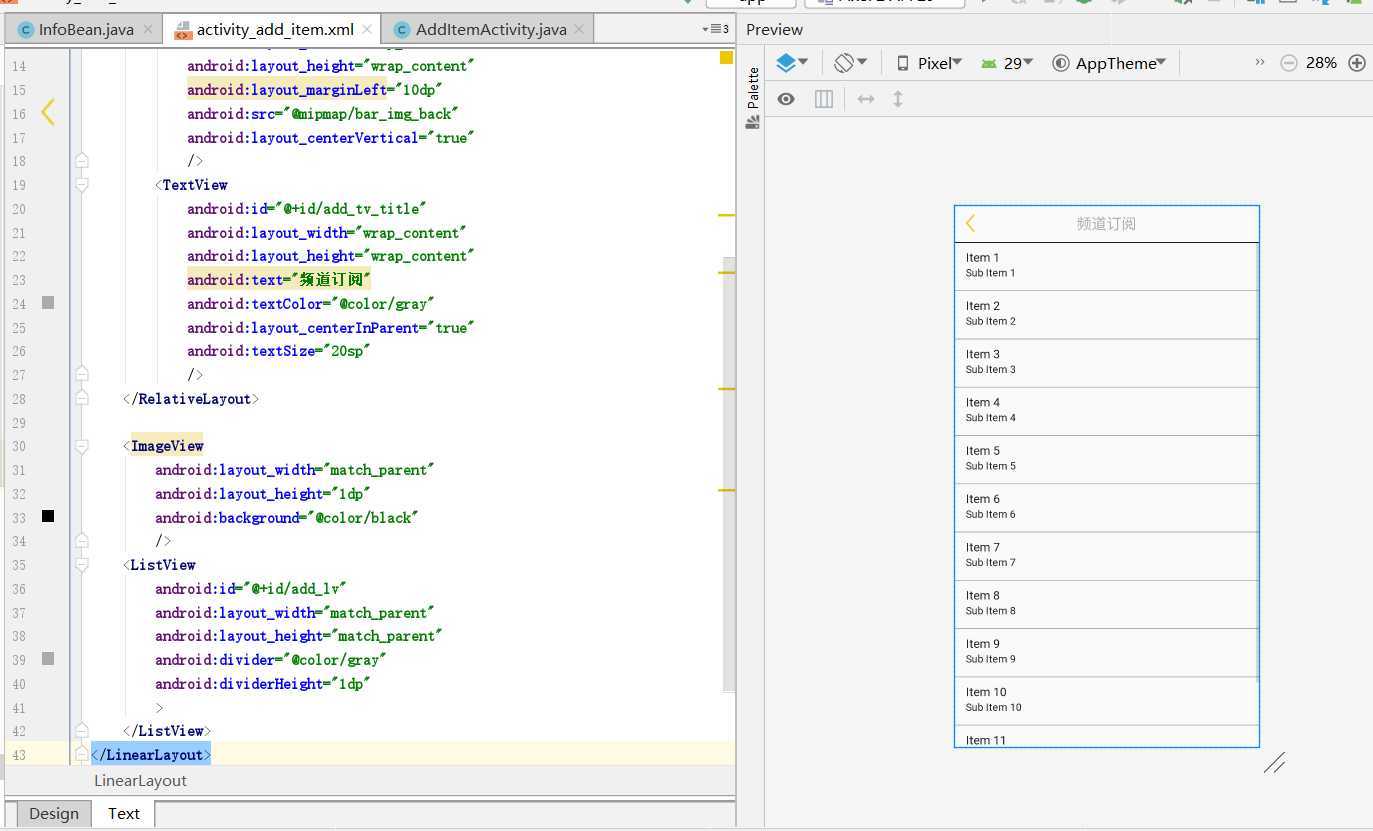Click the closing </LinearLayout> tag

[x=151, y=755]
